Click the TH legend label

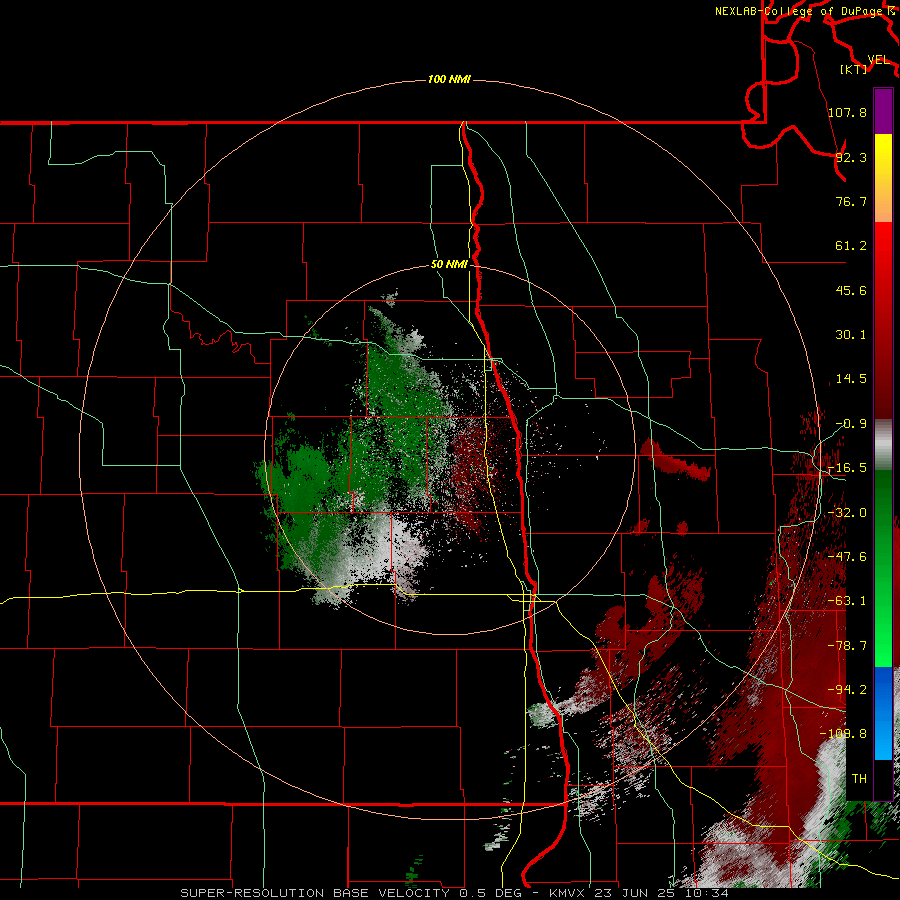pos(859,779)
